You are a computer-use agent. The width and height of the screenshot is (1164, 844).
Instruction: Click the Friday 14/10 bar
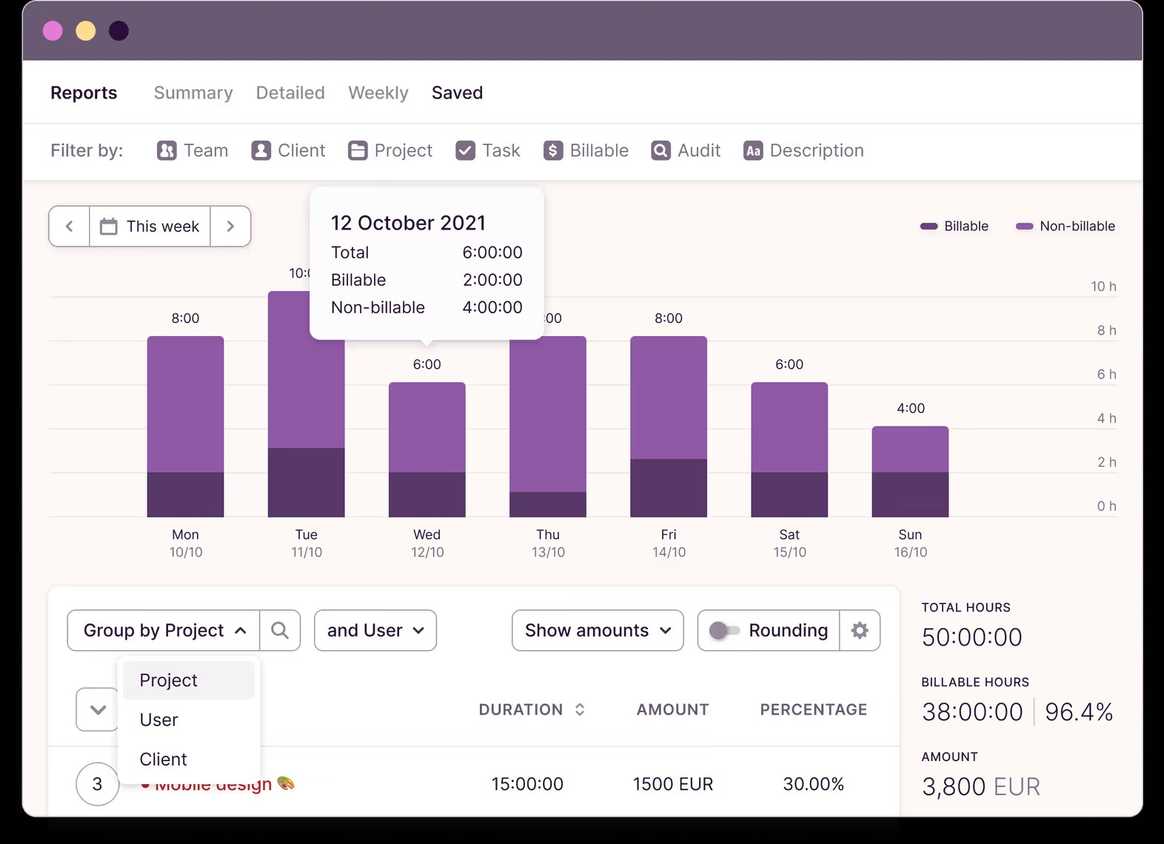pos(669,427)
